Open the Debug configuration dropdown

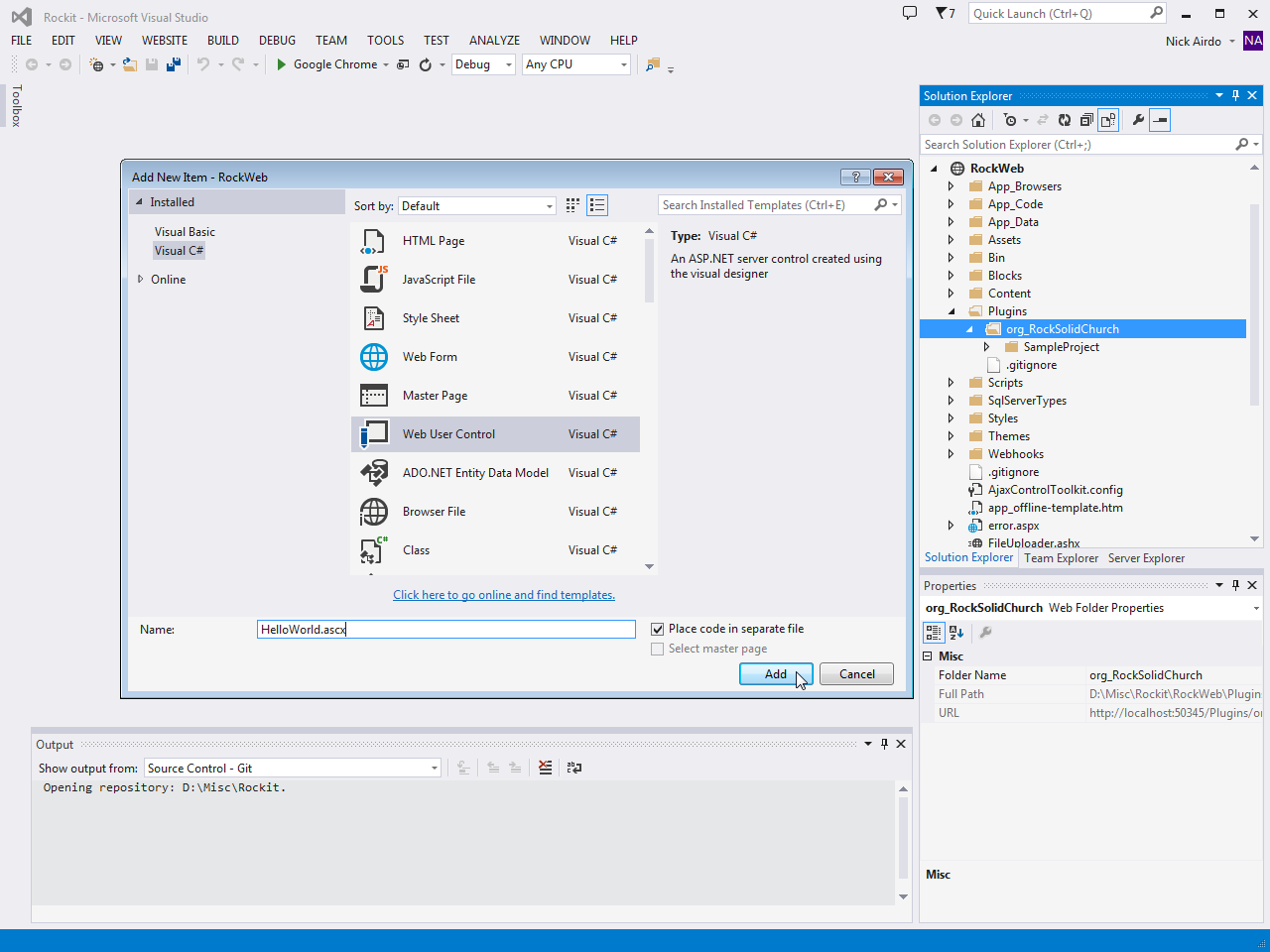[483, 64]
